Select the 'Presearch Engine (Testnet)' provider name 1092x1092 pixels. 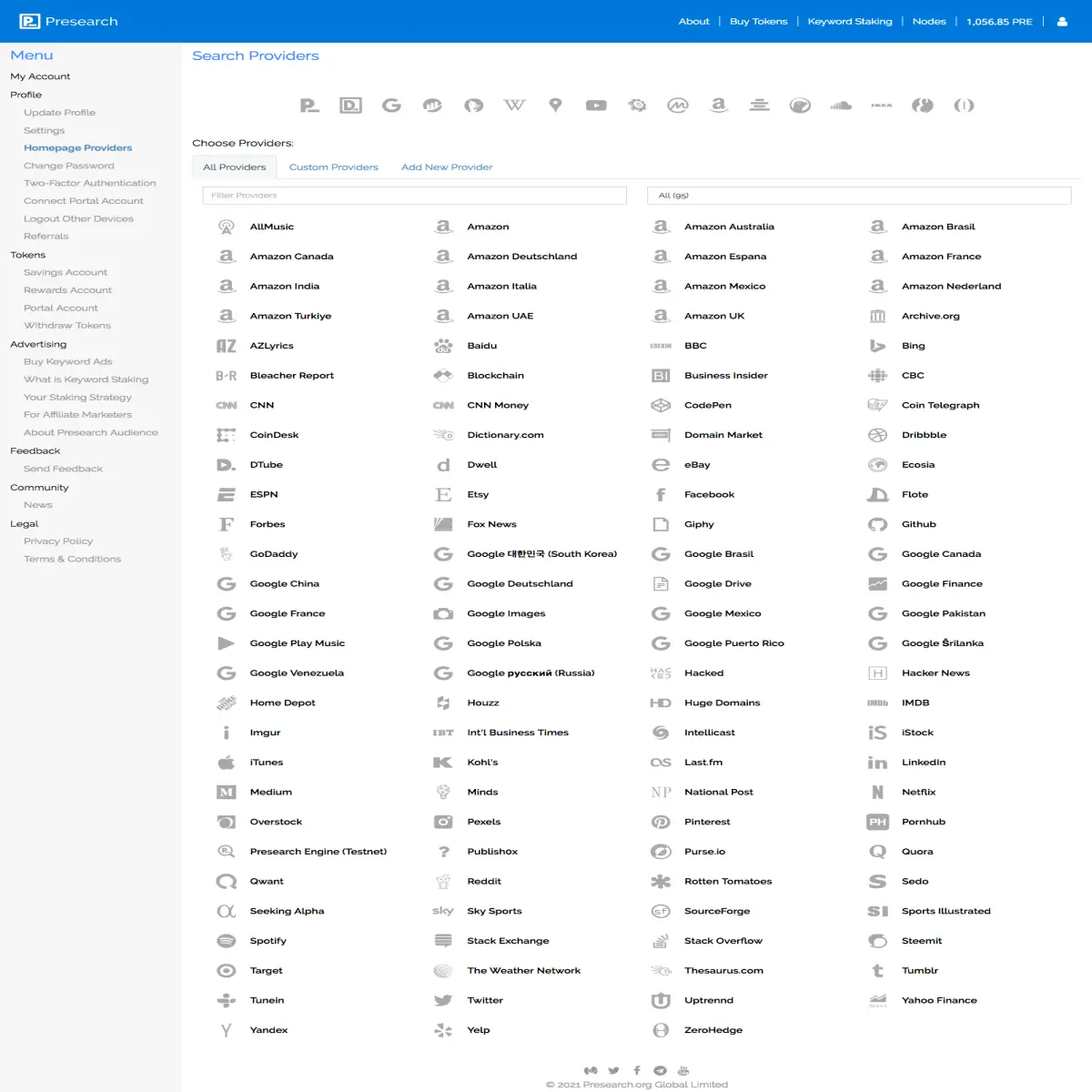pyautogui.click(x=318, y=852)
